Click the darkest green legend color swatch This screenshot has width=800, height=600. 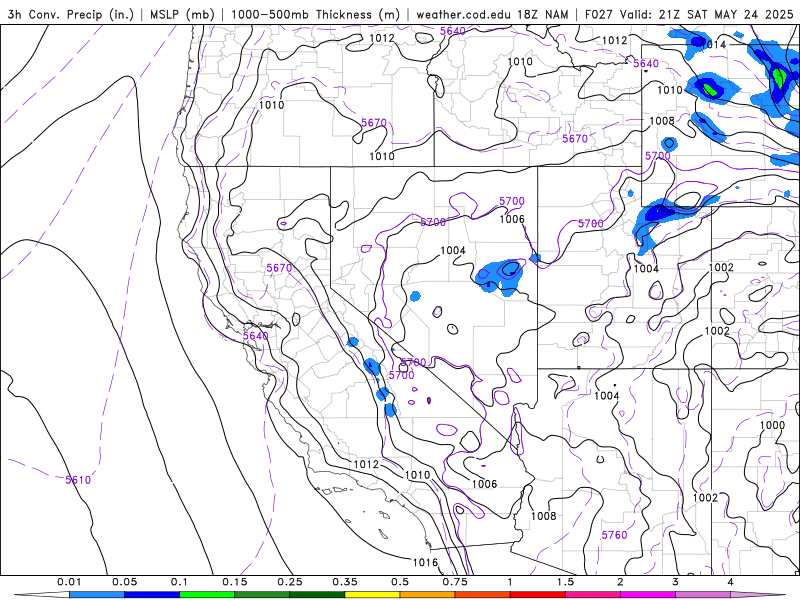317,595
